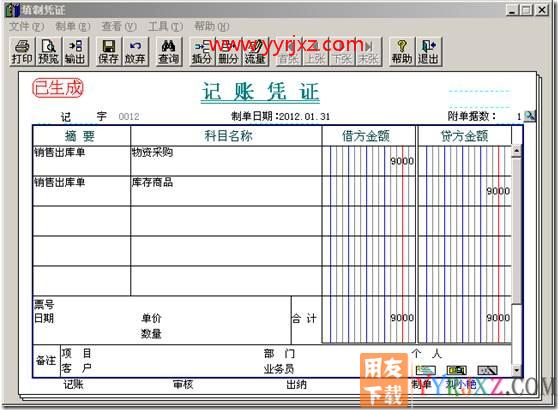Click the 插分 insert entry icon

click(x=202, y=52)
